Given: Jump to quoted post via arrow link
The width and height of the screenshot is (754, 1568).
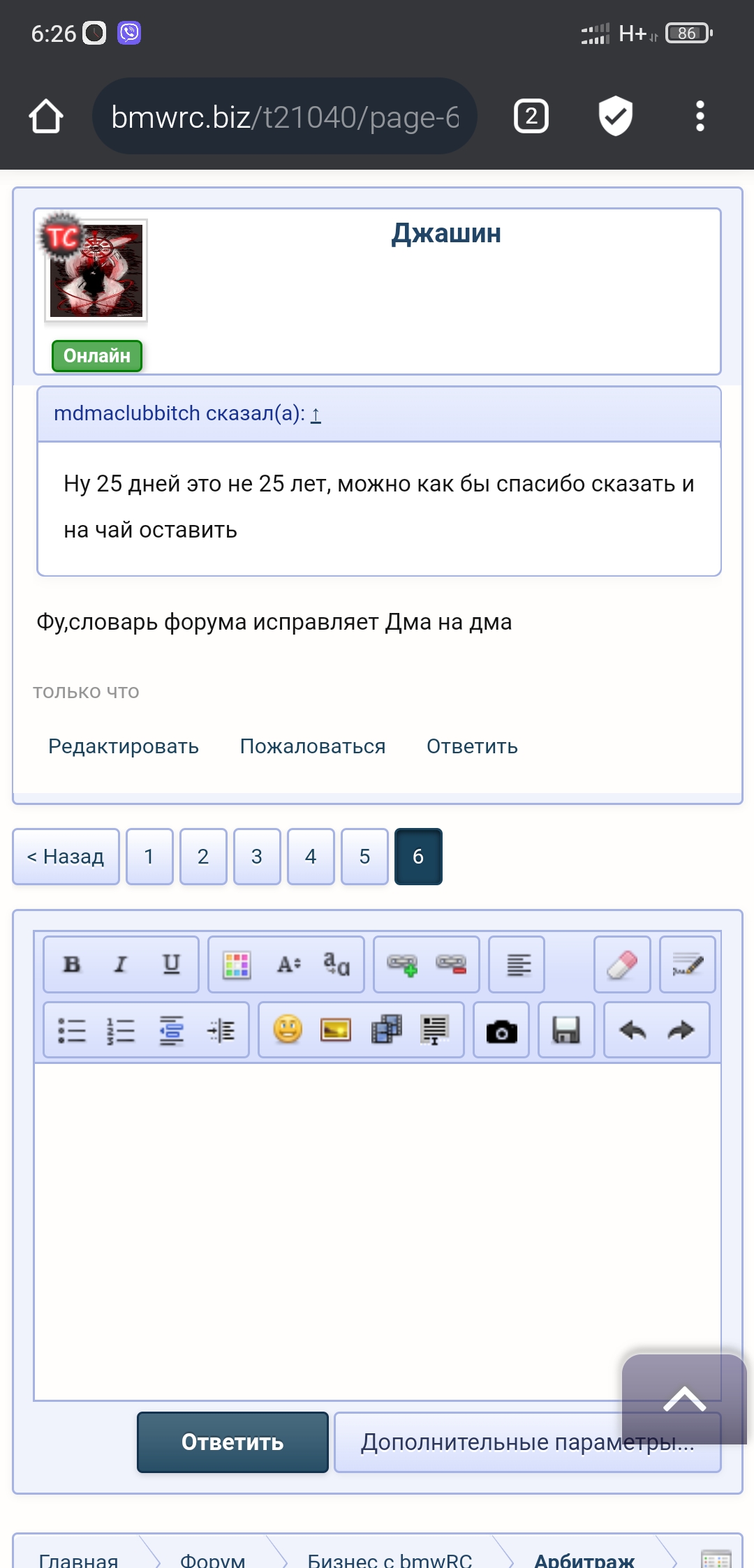Looking at the screenshot, I should (316, 415).
